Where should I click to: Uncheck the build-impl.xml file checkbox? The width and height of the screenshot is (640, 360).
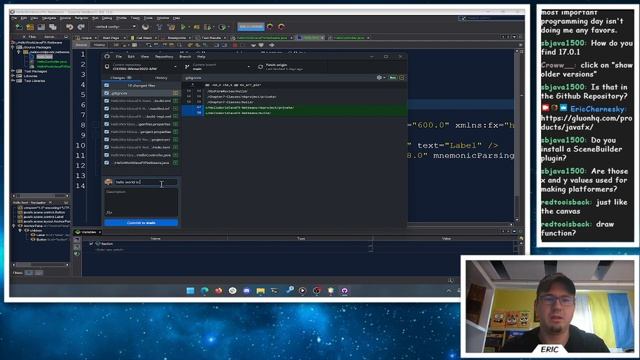(x=107, y=116)
